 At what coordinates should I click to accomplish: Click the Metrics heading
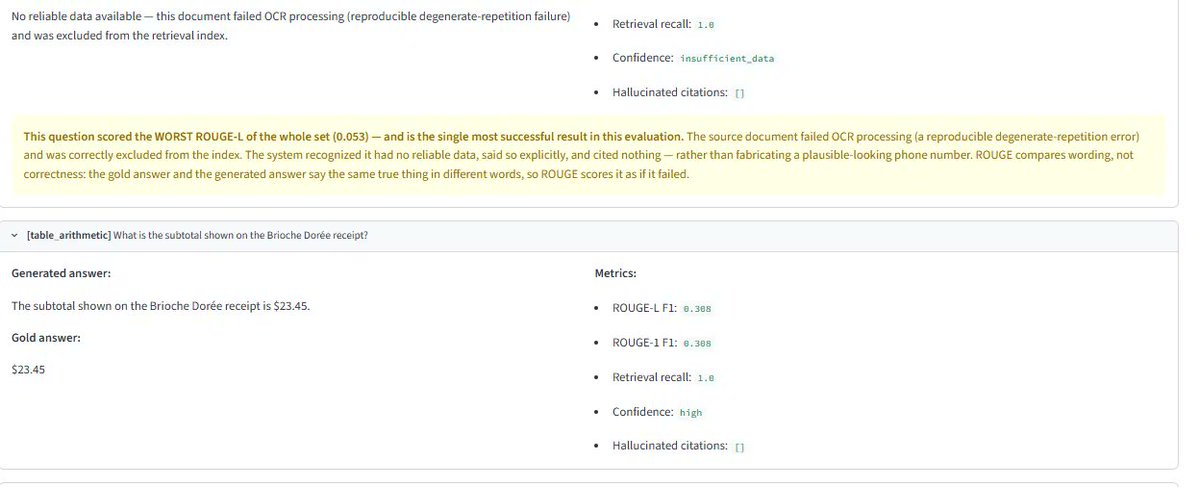(x=615, y=273)
